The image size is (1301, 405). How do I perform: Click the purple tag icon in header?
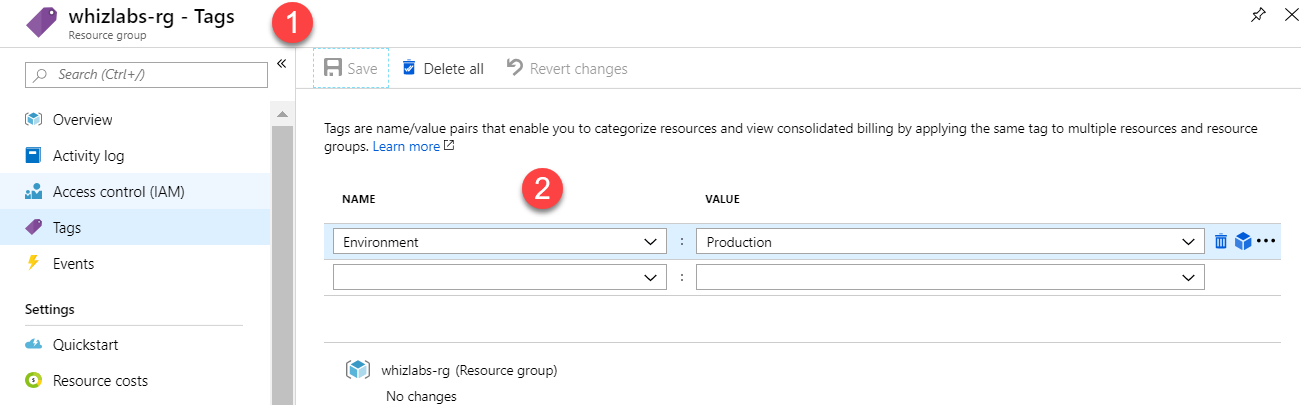tap(42, 22)
